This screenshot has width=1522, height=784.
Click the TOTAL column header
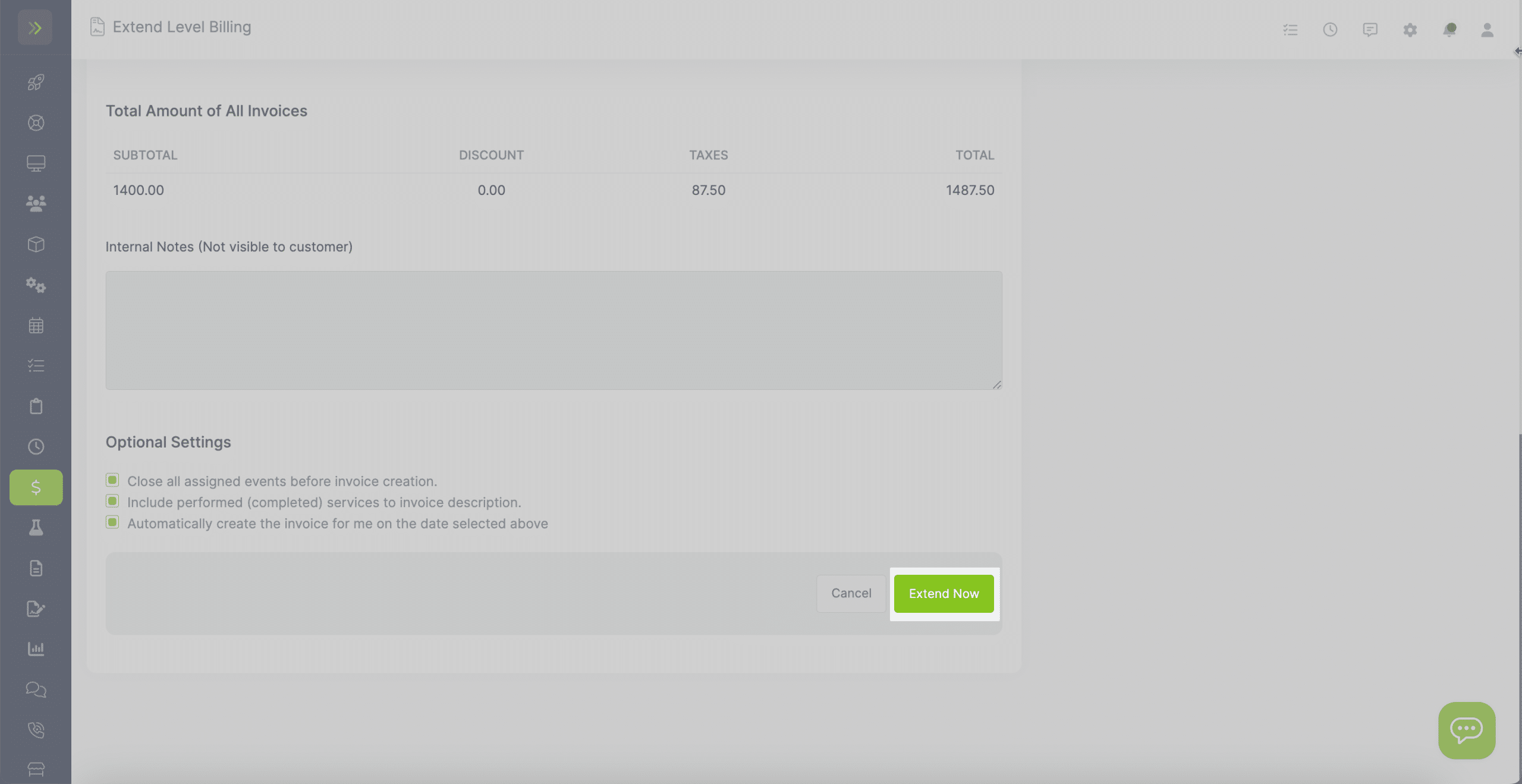974,155
